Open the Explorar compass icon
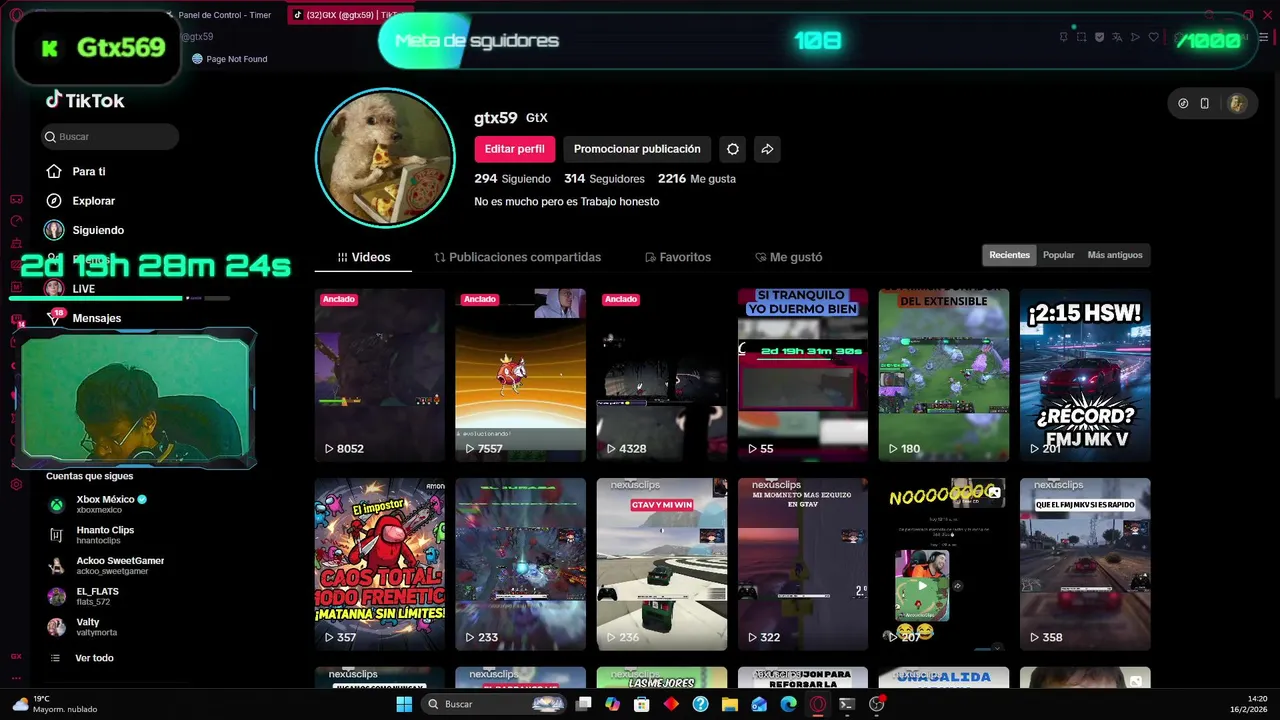Image resolution: width=1280 pixels, height=720 pixels. (54, 201)
